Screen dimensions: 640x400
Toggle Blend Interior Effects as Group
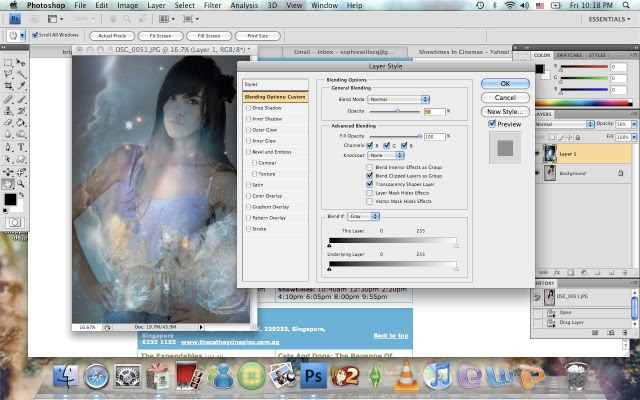click(370, 167)
